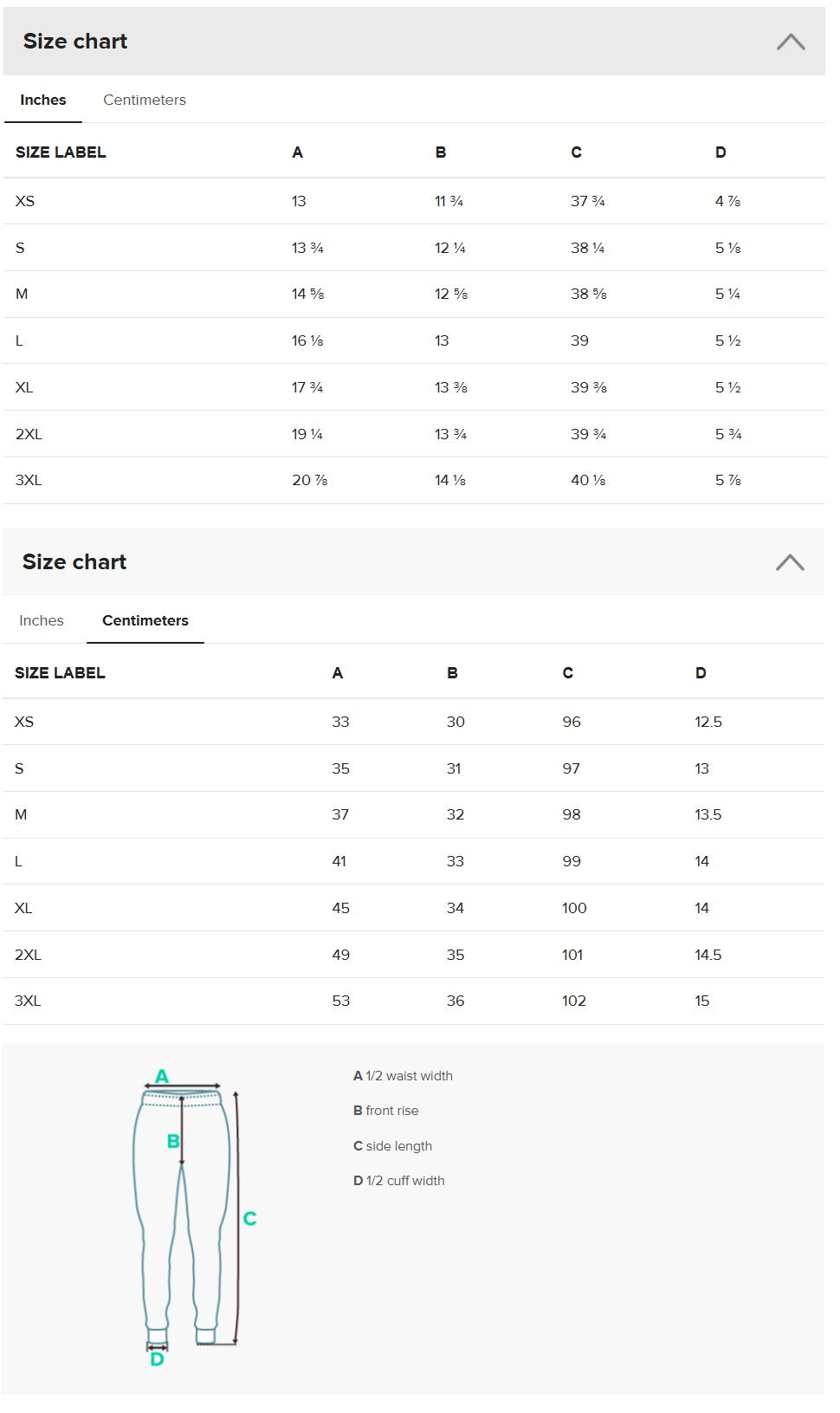Collapse the second Size chart section
Image resolution: width=840 pixels, height=1413 pixels.
pos(788,563)
